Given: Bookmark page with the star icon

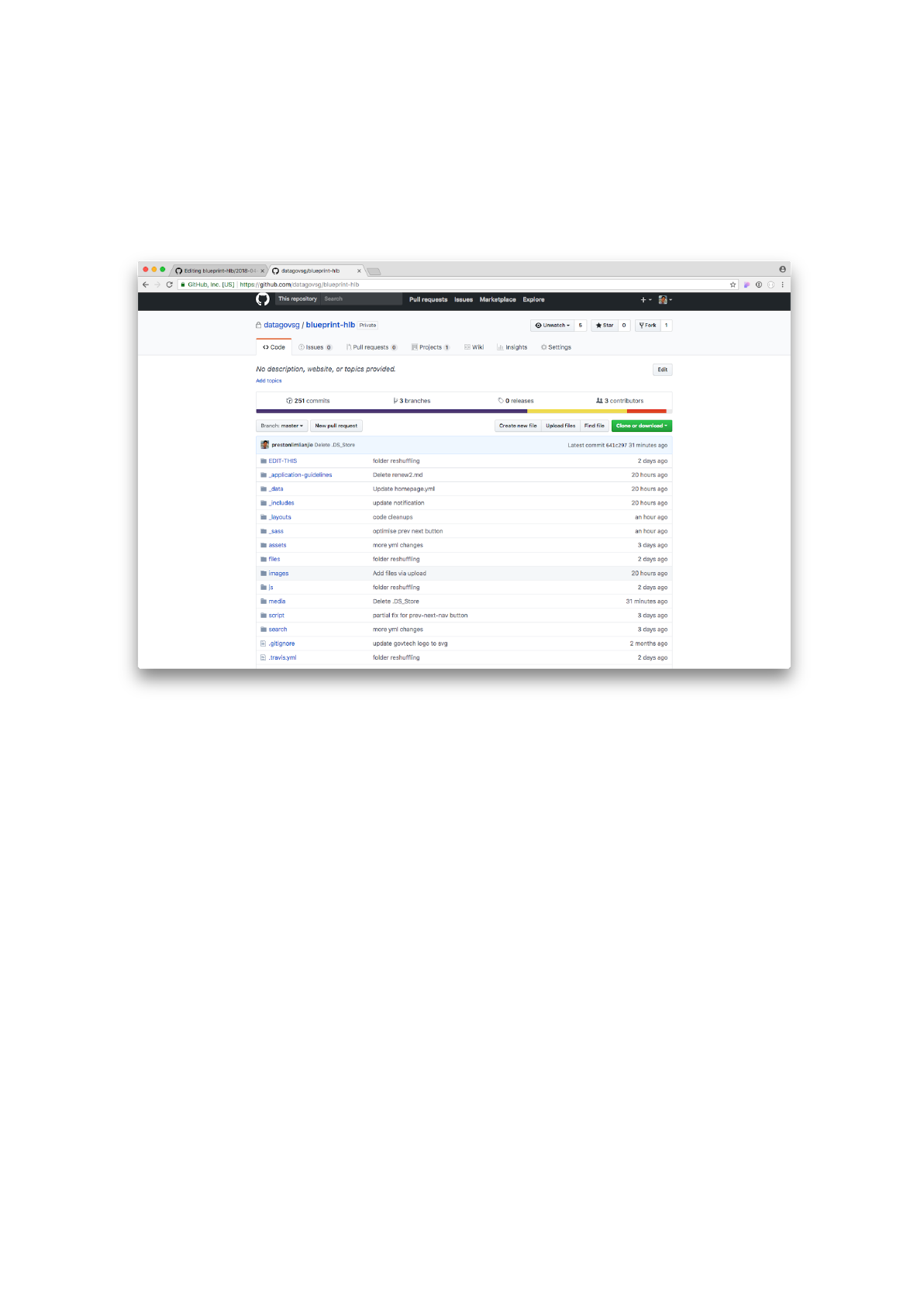Looking at the screenshot, I should (x=733, y=285).
